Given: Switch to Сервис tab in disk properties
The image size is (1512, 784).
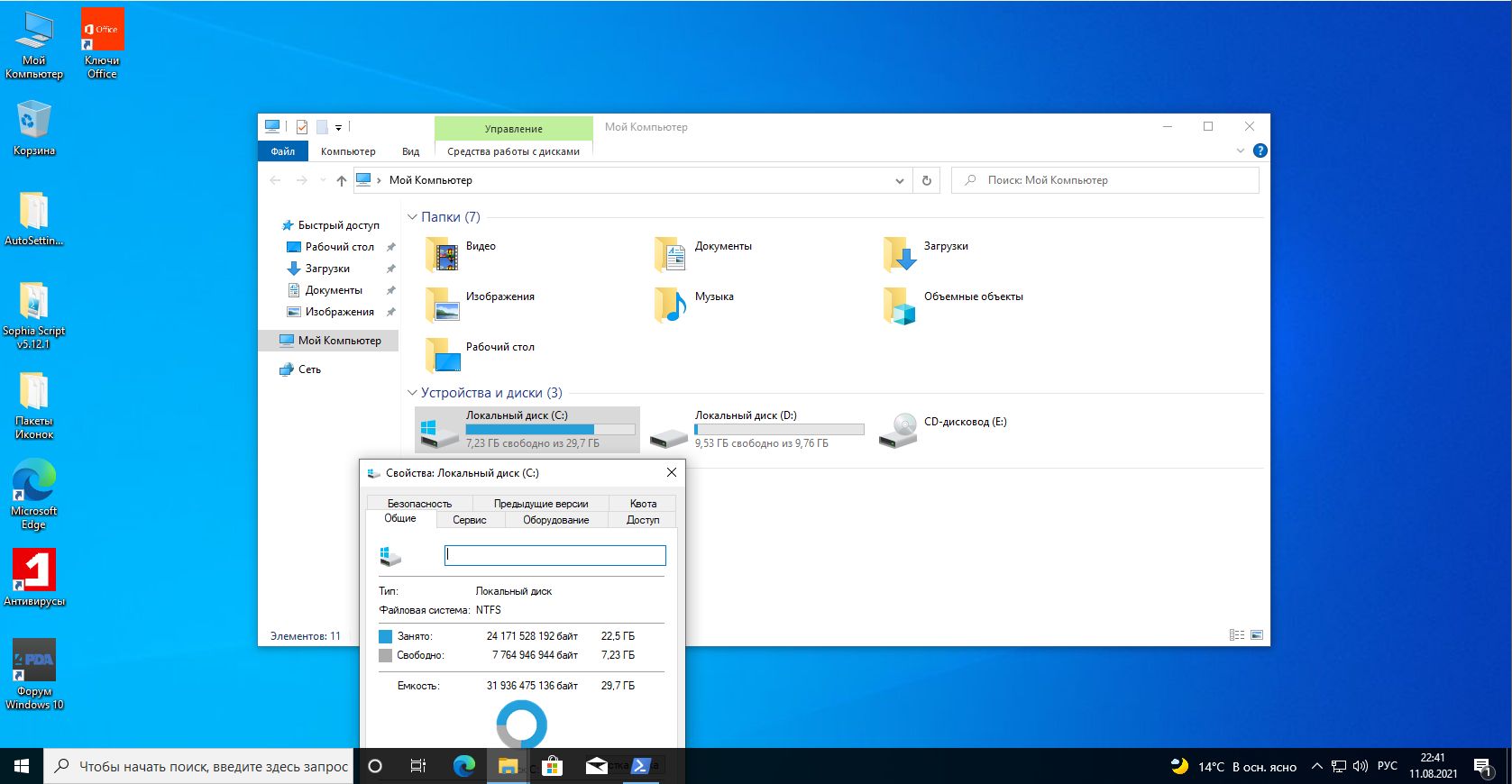Looking at the screenshot, I should click(x=469, y=520).
